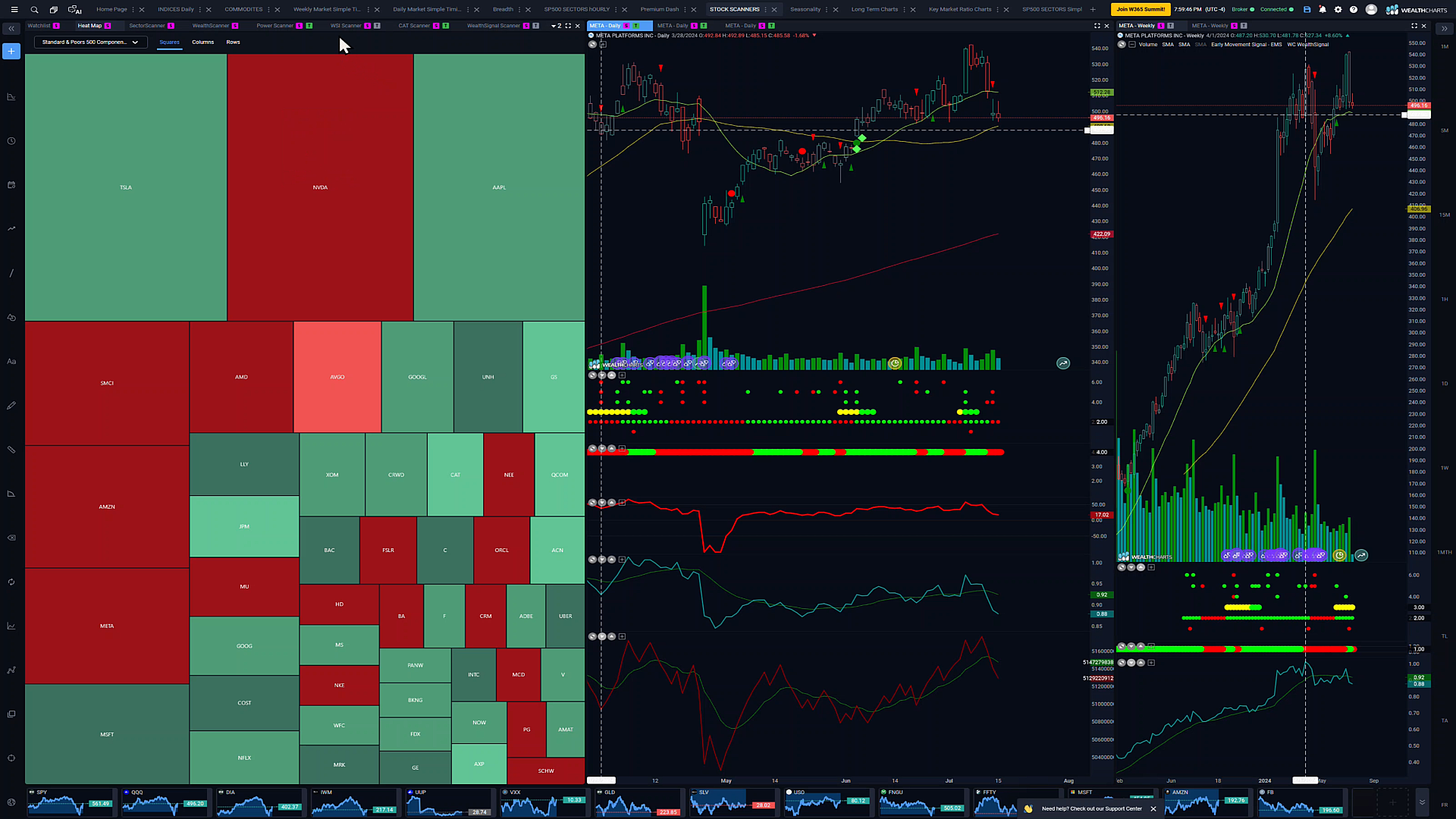Hide indicators with eye icon on weekly chart
The image size is (1456, 819).
(1122, 45)
